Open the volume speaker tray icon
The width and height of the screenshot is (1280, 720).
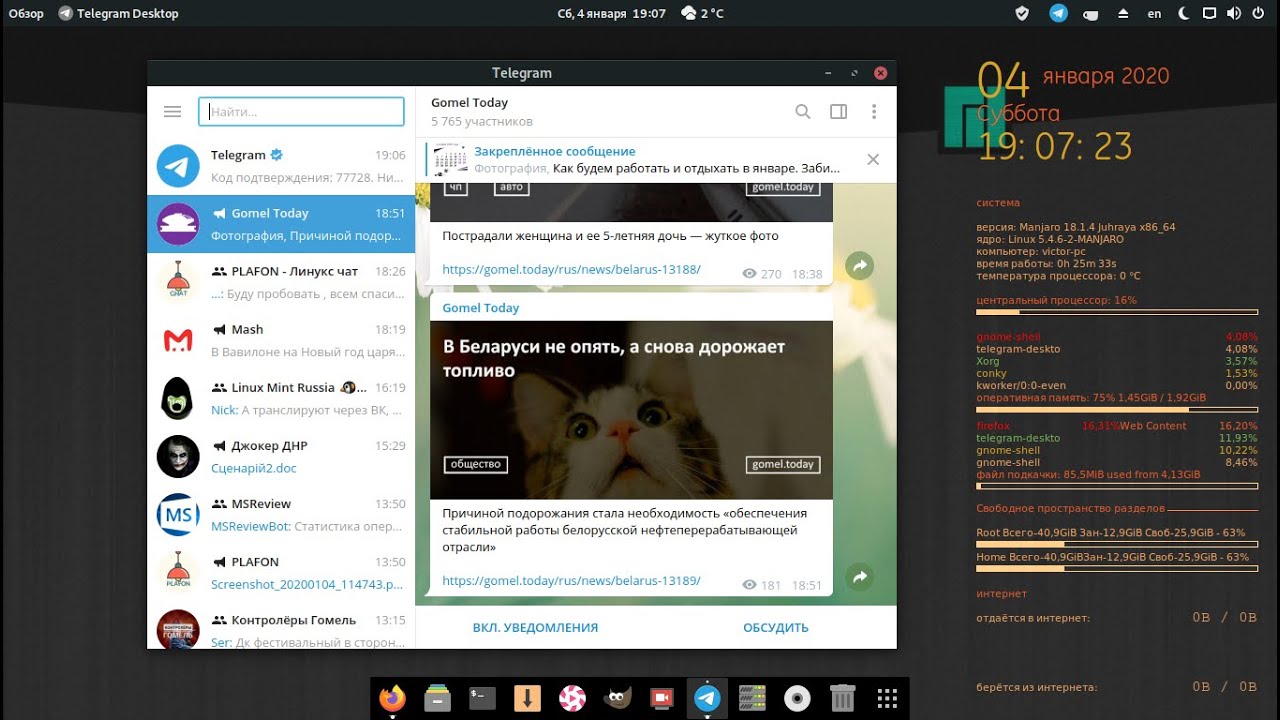[x=1233, y=14]
